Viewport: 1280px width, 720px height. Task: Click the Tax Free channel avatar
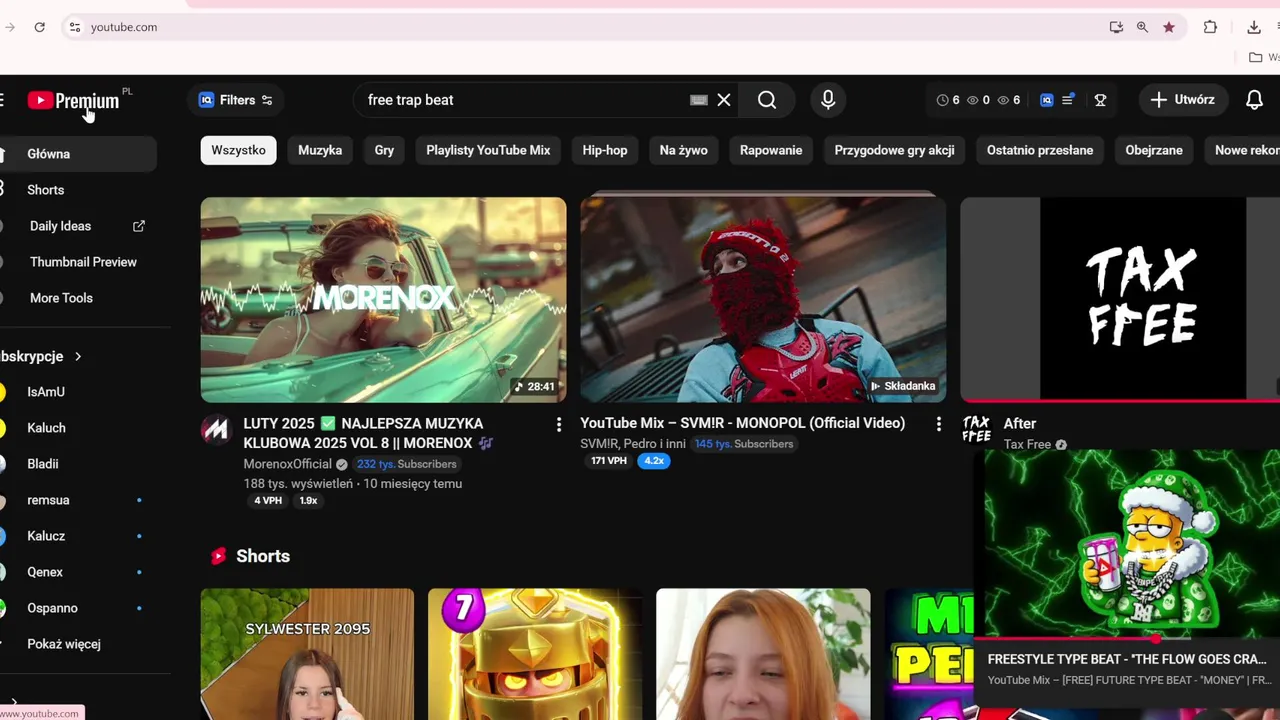976,430
